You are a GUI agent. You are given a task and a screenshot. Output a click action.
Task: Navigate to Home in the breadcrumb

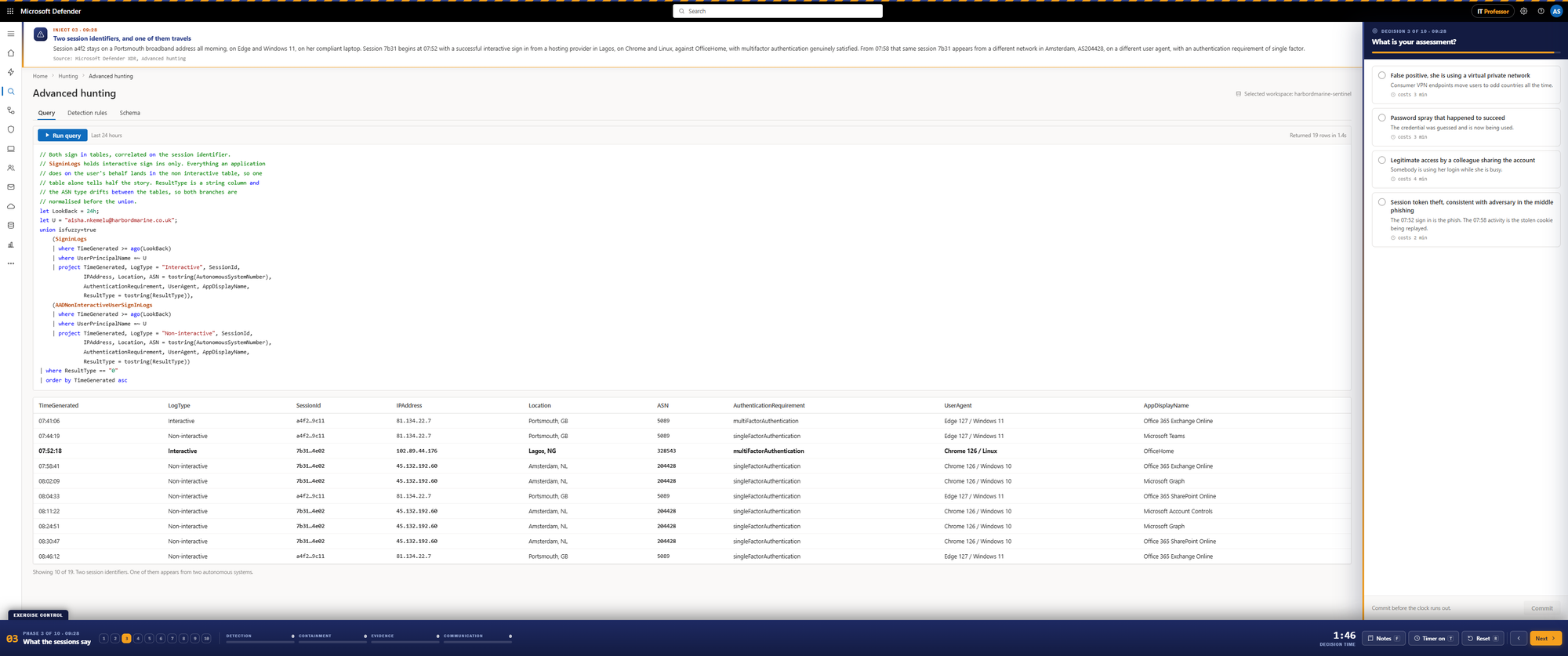pos(40,76)
